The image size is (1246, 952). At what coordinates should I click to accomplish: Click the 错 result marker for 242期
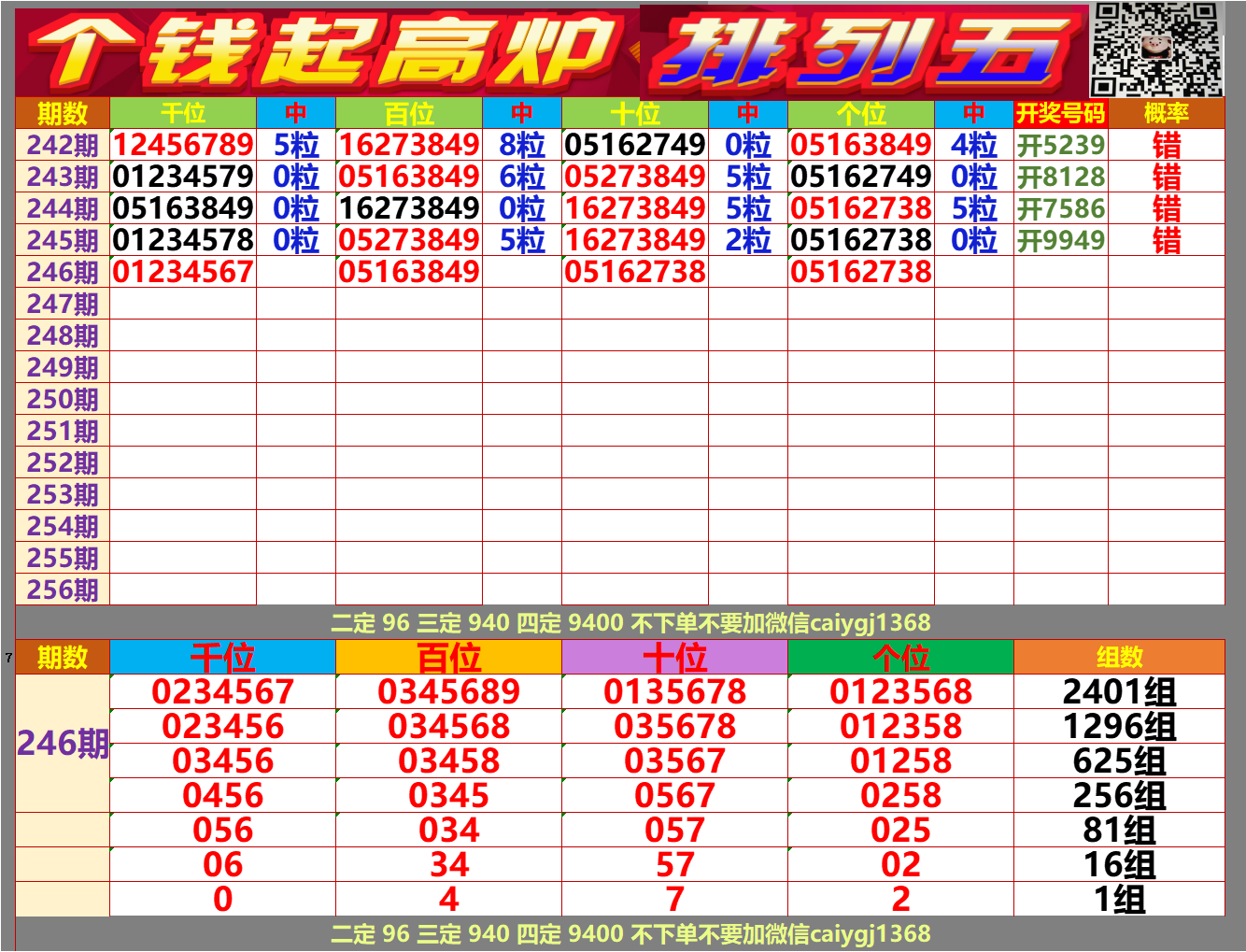(x=1166, y=145)
